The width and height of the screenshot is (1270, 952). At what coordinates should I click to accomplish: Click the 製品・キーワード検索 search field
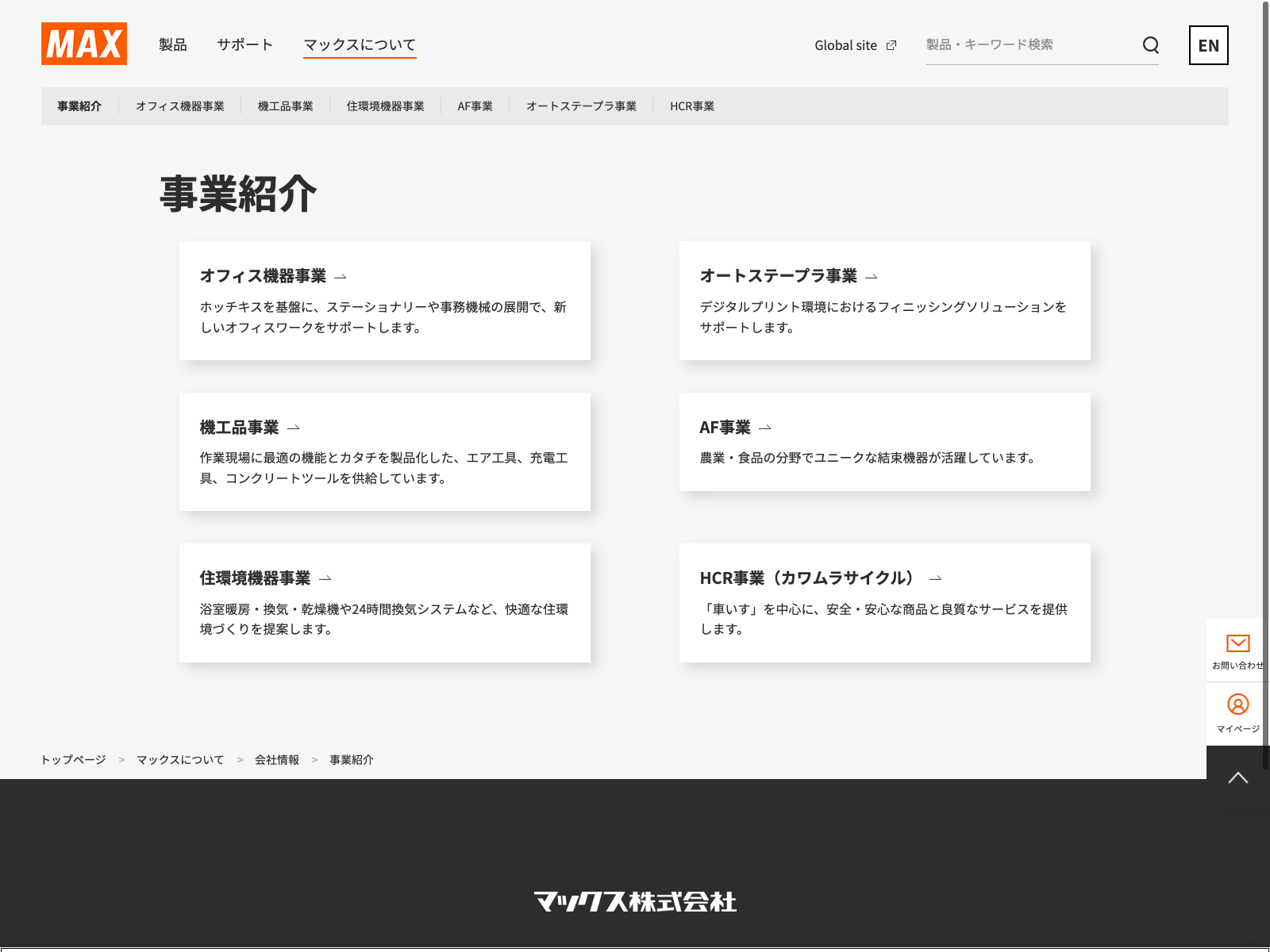click(1028, 45)
